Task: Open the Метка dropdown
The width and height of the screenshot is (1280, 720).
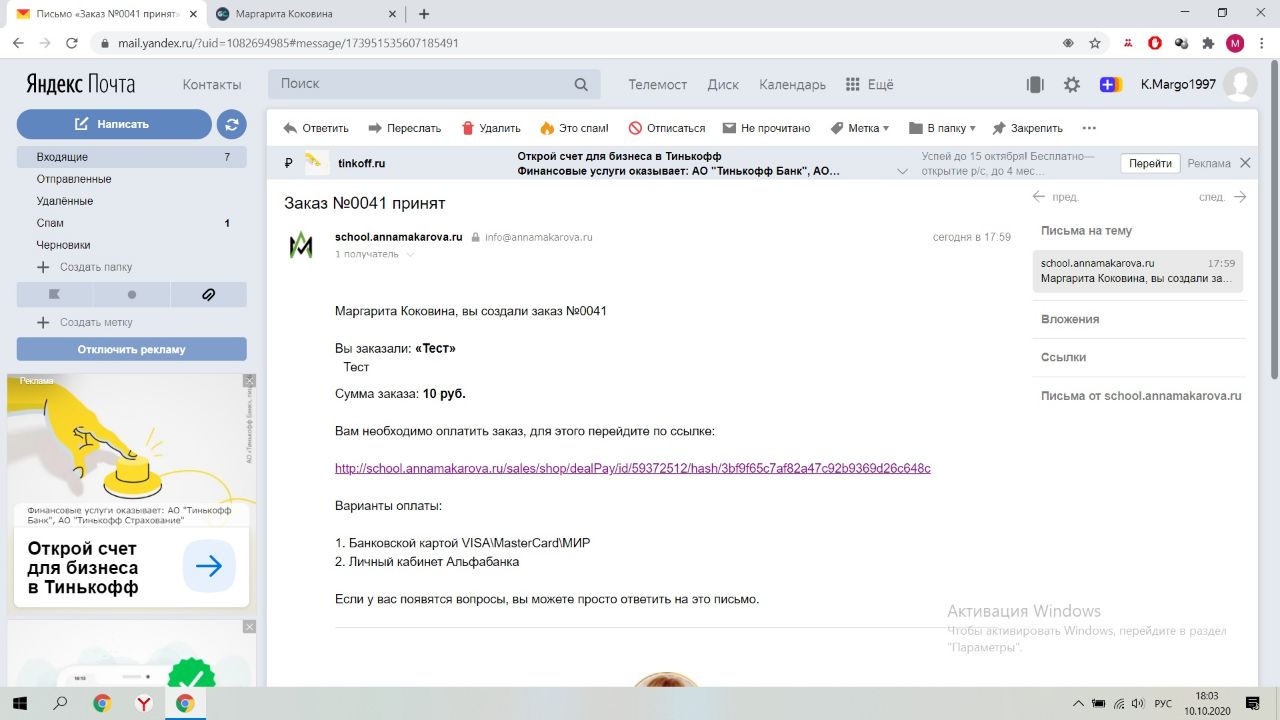Action: click(x=859, y=128)
